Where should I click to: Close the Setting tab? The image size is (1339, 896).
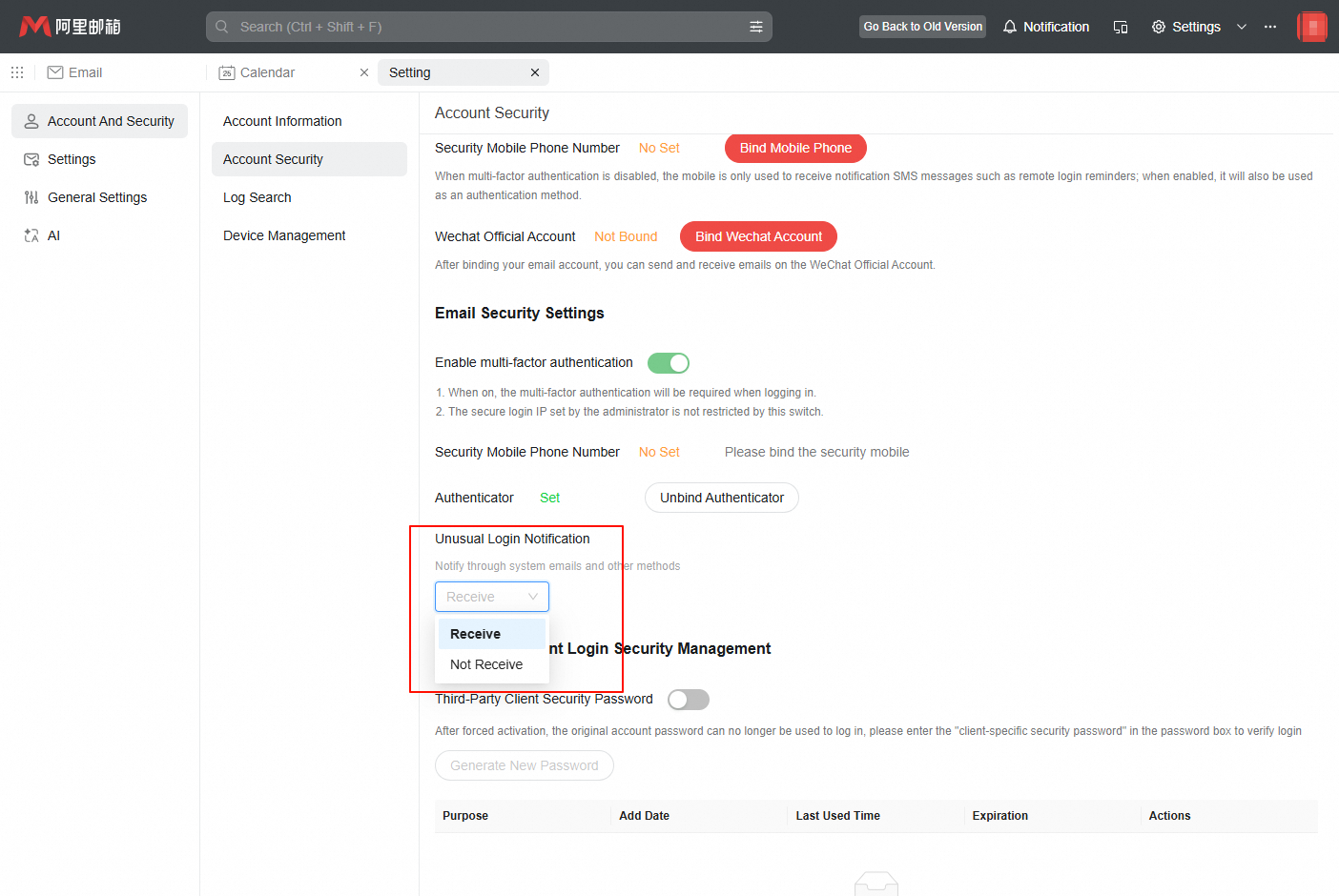point(535,72)
